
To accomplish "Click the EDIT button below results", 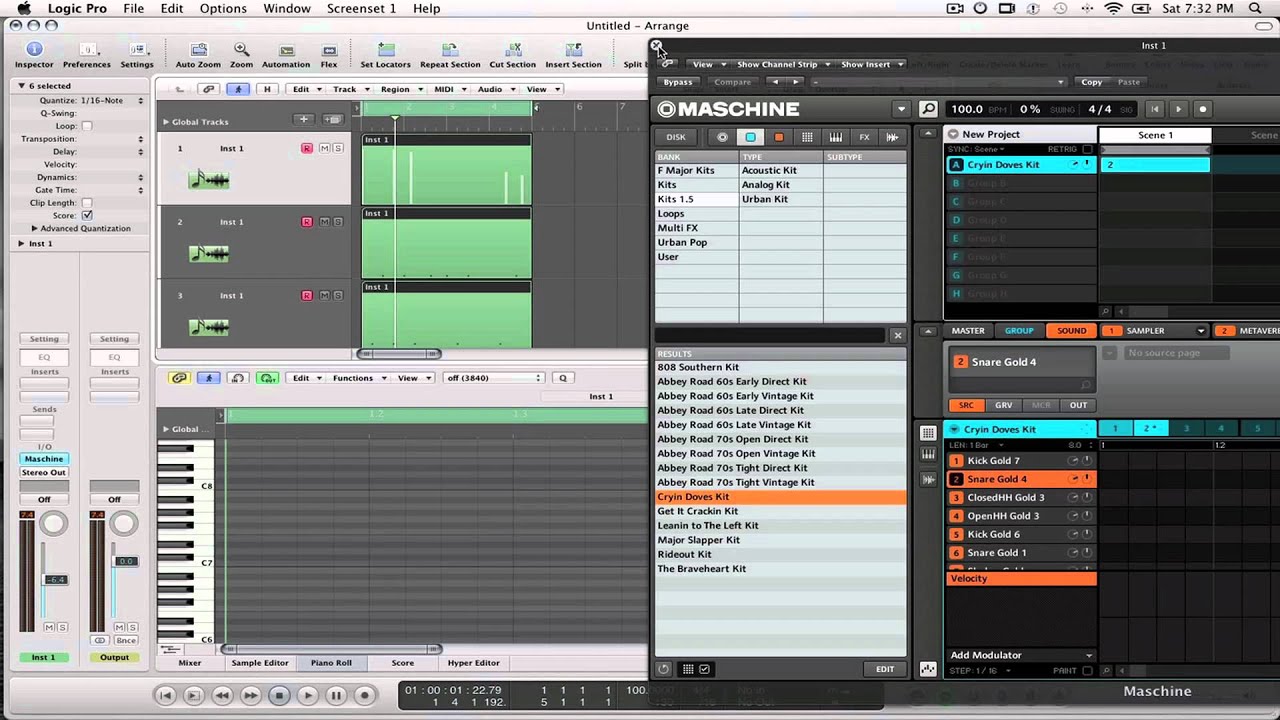I will pyautogui.click(x=885, y=669).
